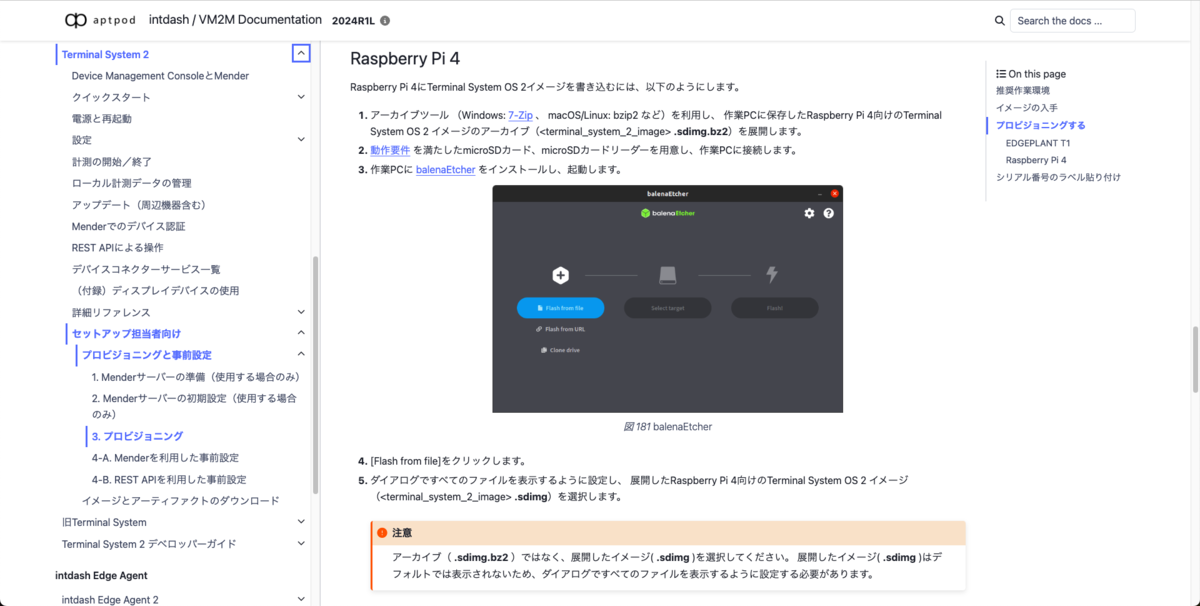Screen dimensions: 1200x606
Task: Open （付録）ディスプレイデバイスの使用 page
Action: pos(155,291)
